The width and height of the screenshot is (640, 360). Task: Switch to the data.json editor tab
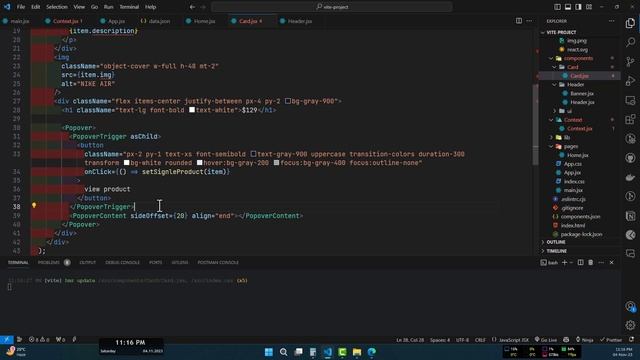(x=156, y=21)
